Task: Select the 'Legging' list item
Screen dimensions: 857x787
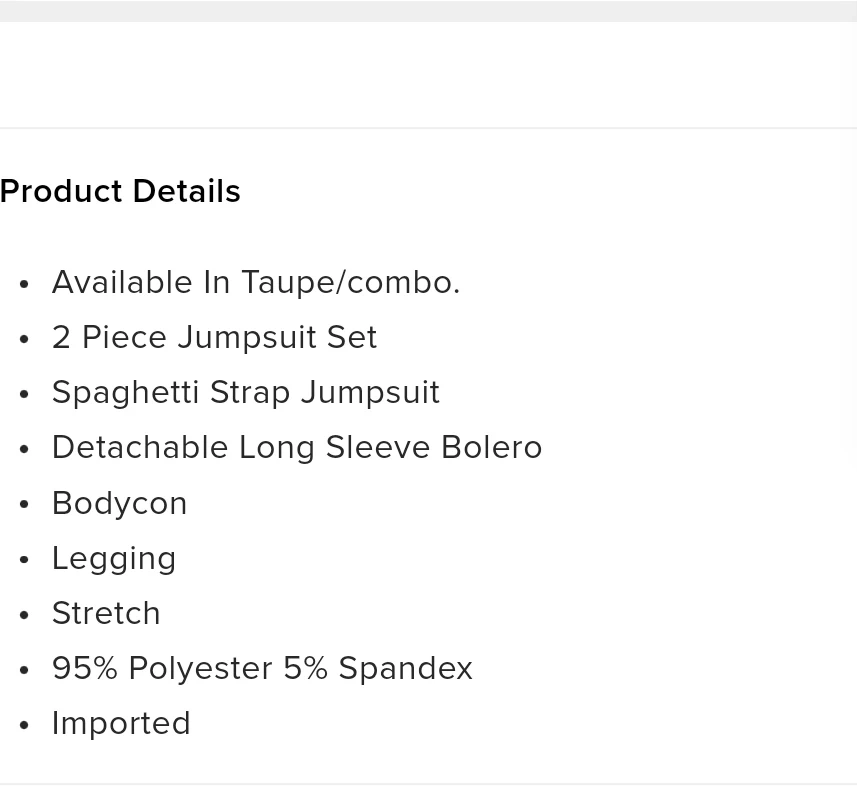Action: coord(114,559)
